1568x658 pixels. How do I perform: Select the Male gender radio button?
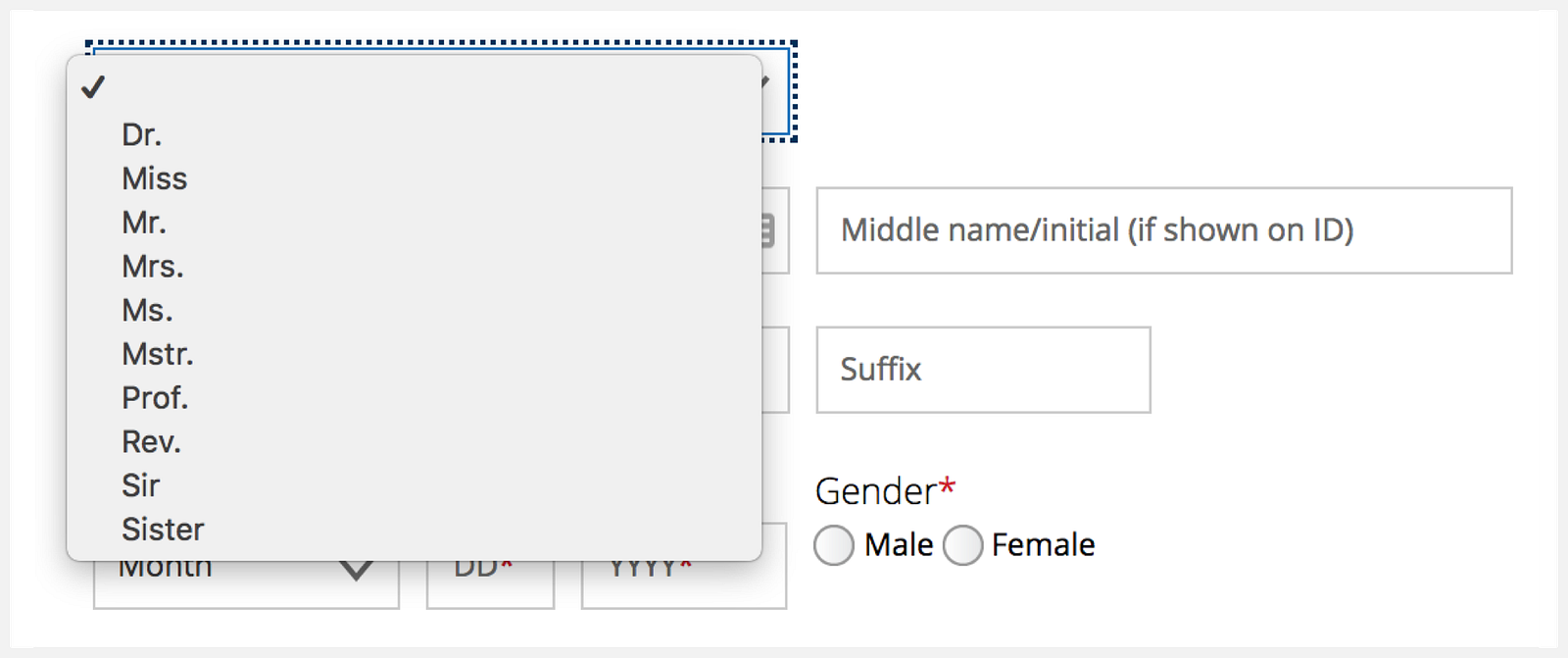tap(834, 545)
